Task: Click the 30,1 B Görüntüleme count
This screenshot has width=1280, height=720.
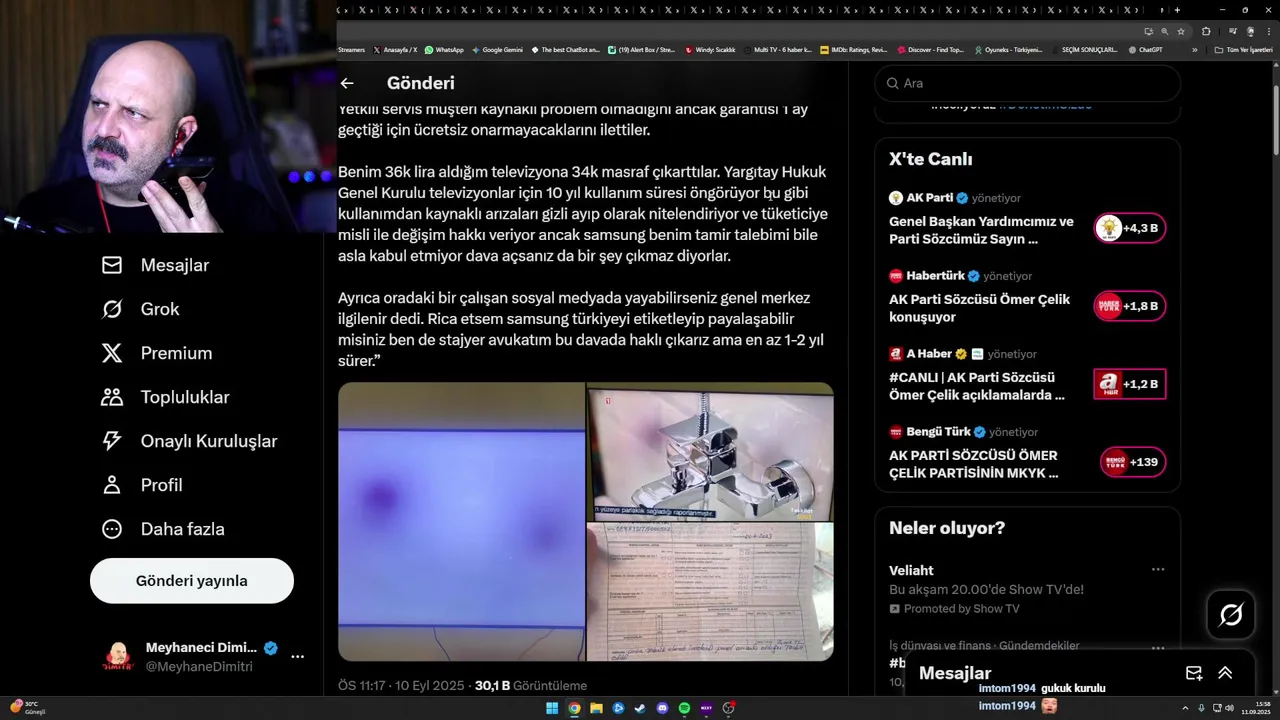Action: 531,686
